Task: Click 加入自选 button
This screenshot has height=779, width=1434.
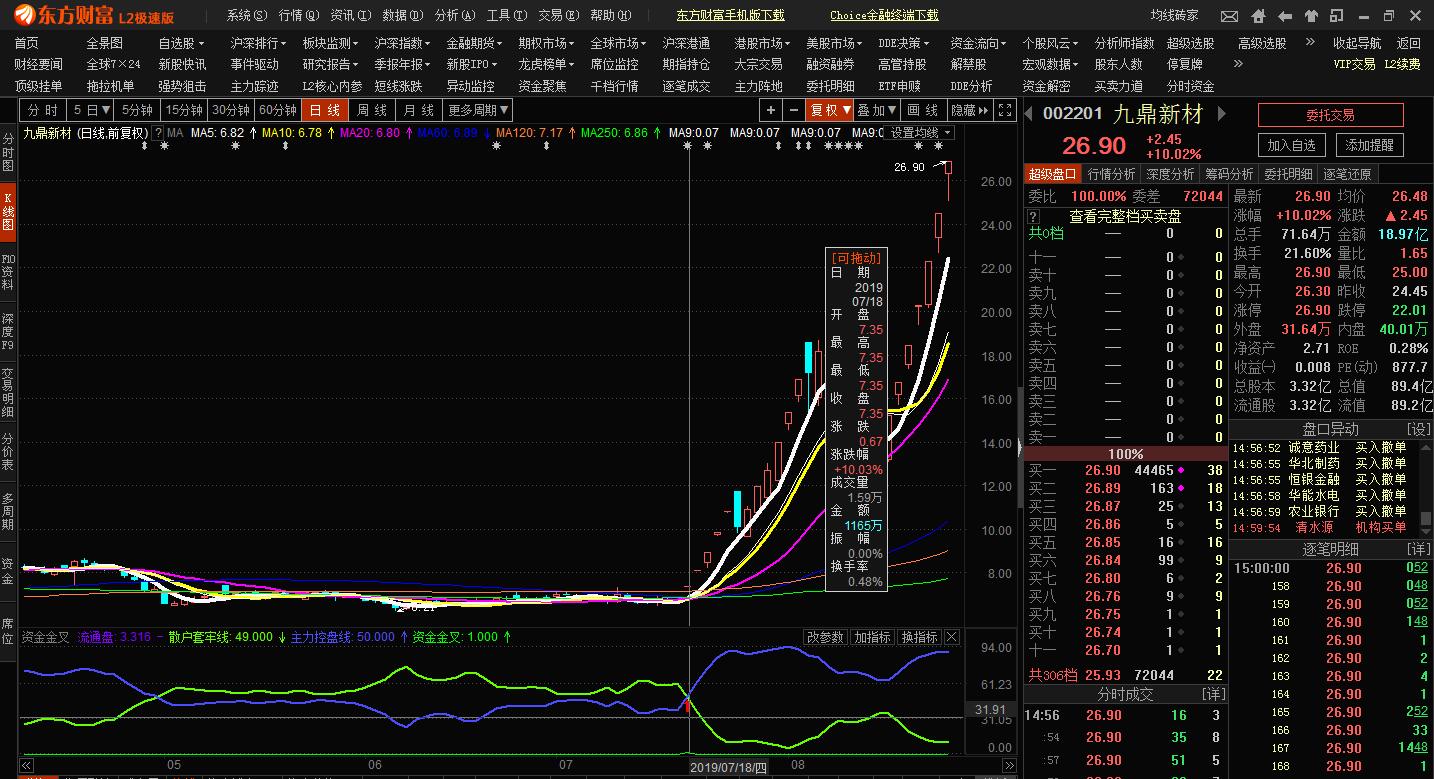Action: pyautogui.click(x=1291, y=145)
